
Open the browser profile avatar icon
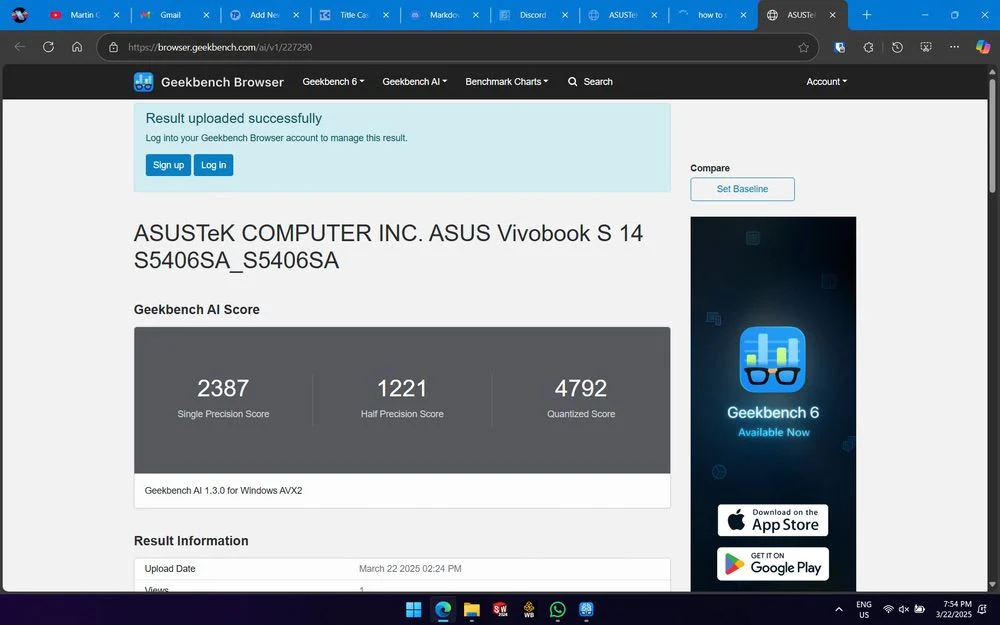point(20,15)
